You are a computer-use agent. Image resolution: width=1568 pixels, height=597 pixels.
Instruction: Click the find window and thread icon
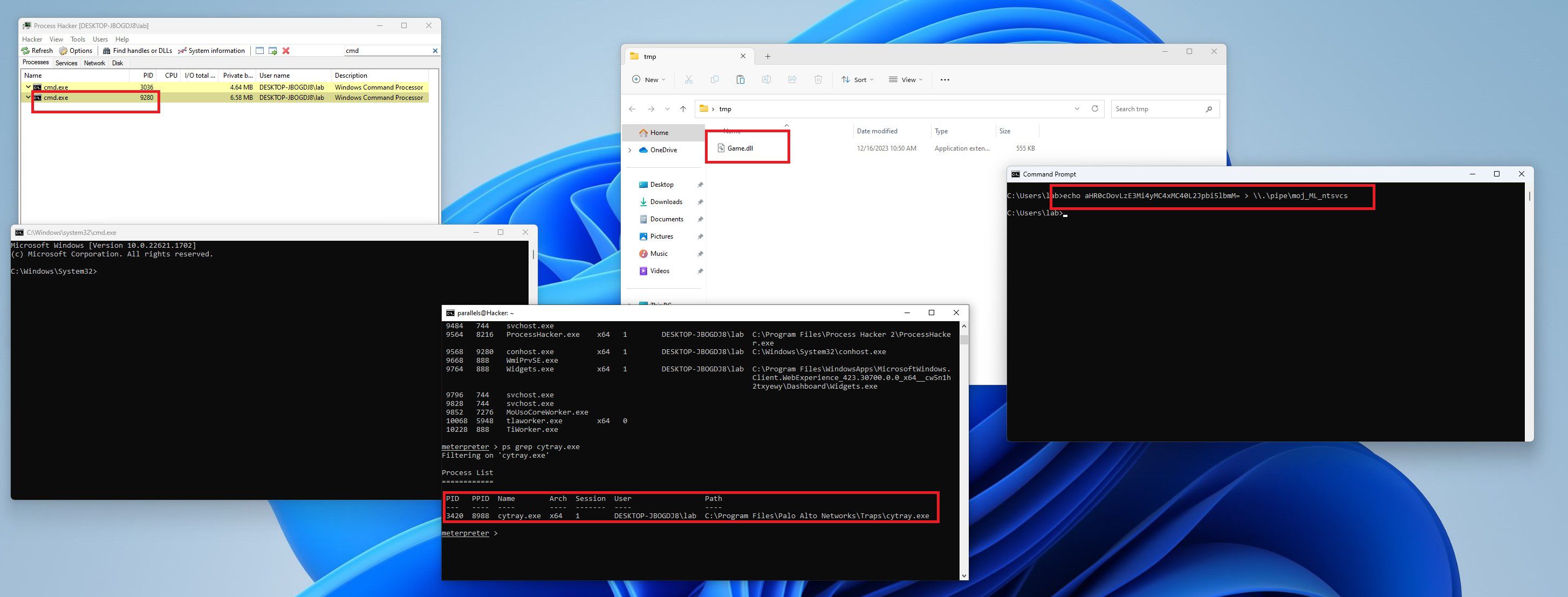273,51
